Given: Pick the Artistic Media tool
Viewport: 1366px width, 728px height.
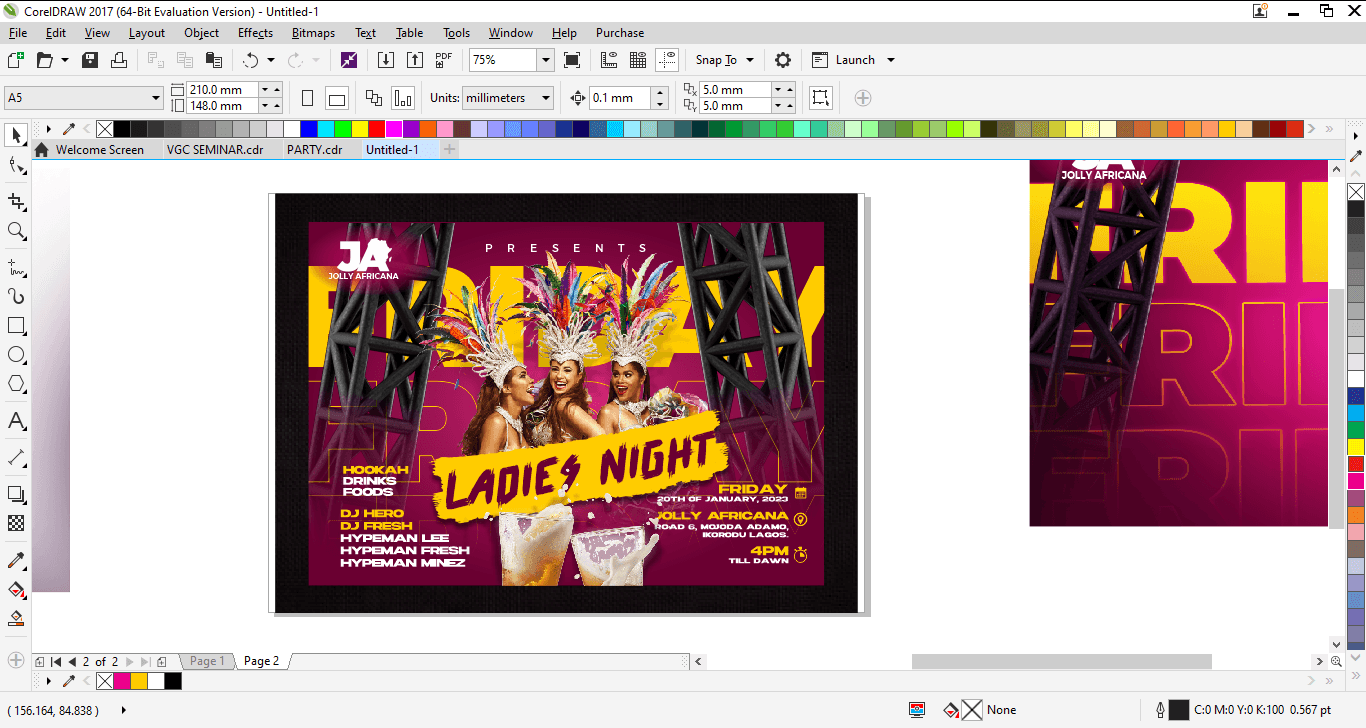Looking at the screenshot, I should pyautogui.click(x=16, y=296).
